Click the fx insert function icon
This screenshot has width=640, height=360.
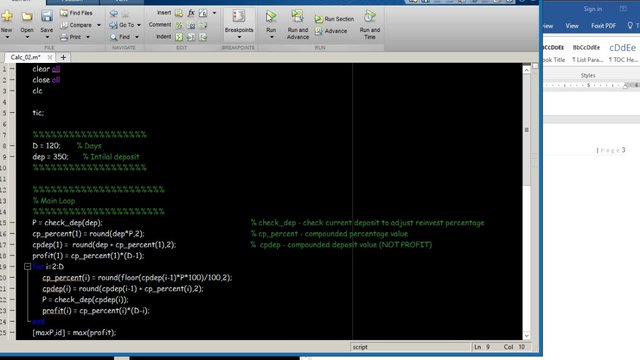[x=191, y=13]
